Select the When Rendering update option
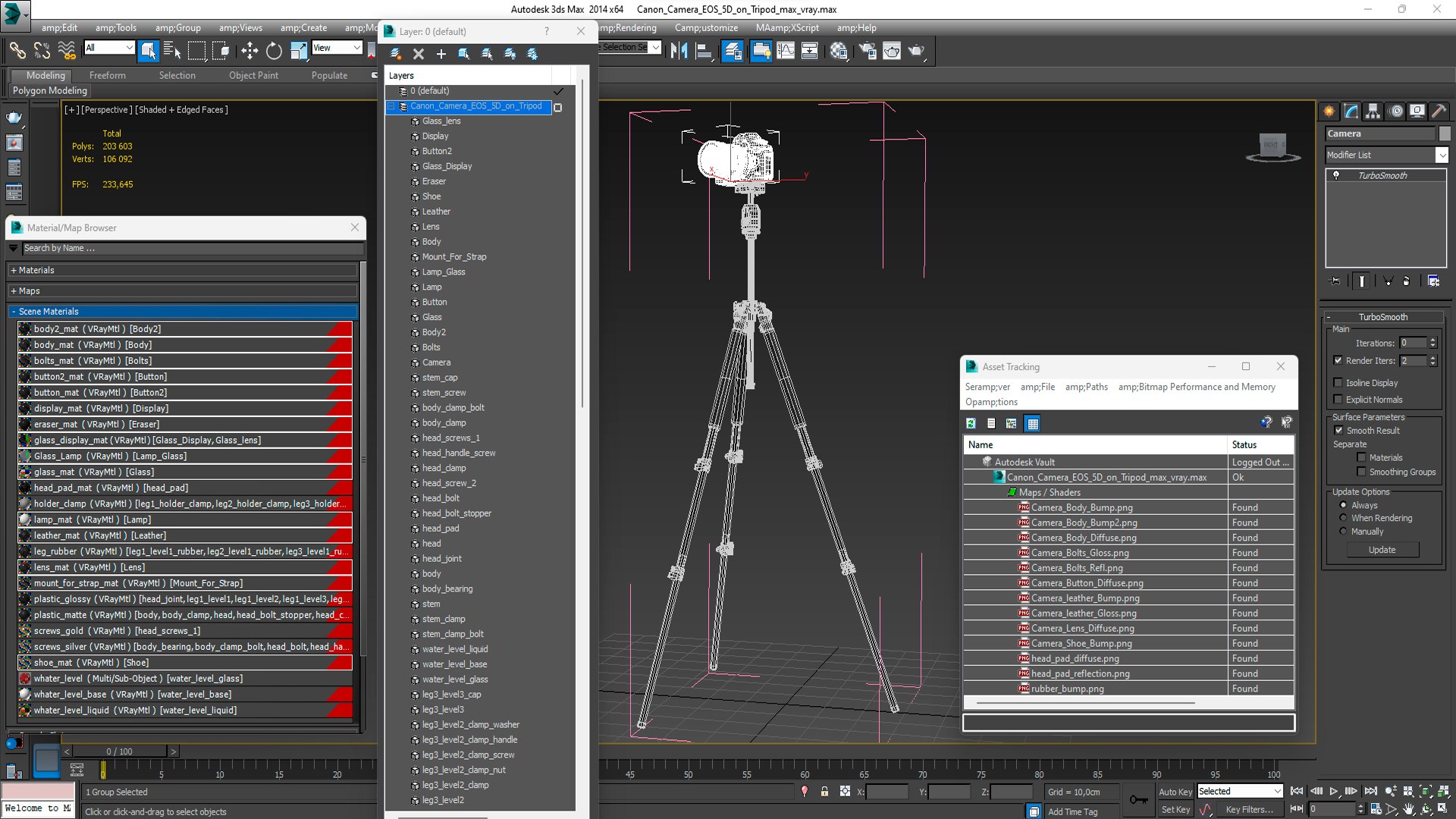Screen dimensions: 1456x819 (x=1344, y=519)
